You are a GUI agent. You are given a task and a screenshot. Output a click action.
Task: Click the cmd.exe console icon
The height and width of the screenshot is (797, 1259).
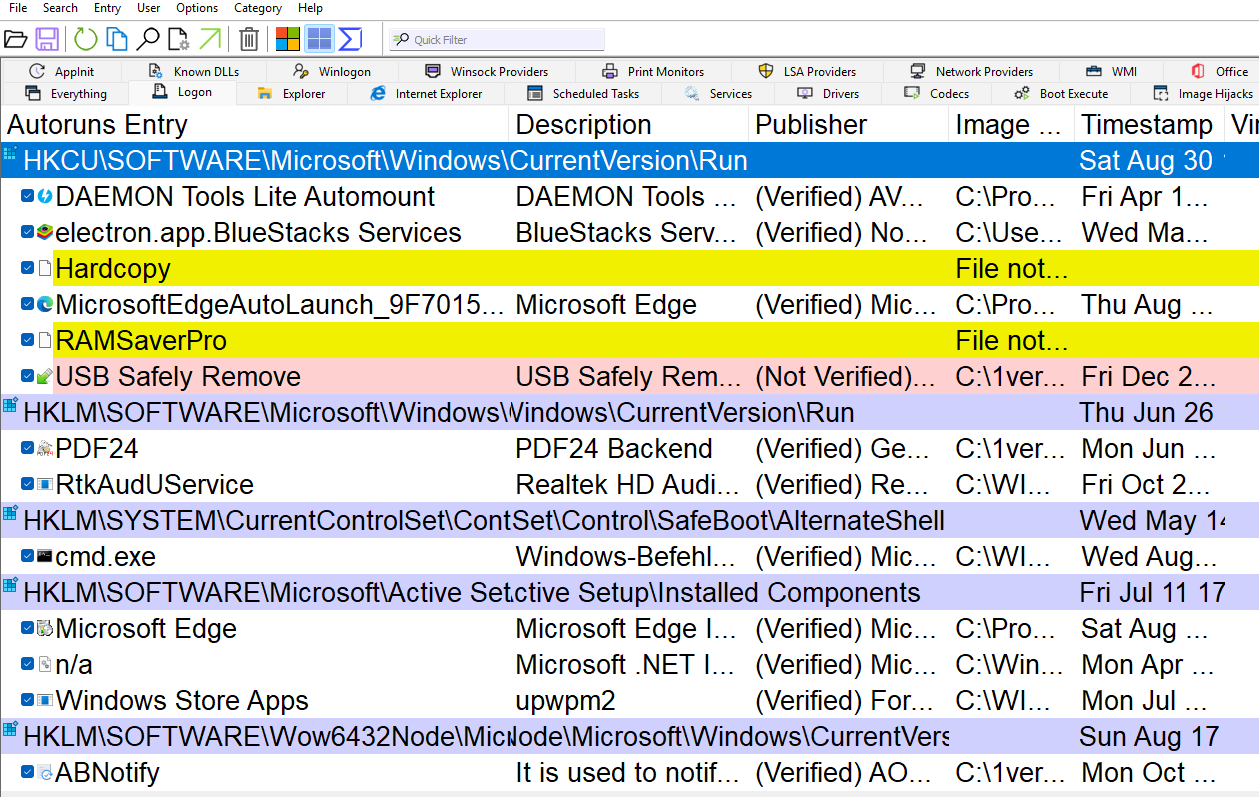point(45,557)
